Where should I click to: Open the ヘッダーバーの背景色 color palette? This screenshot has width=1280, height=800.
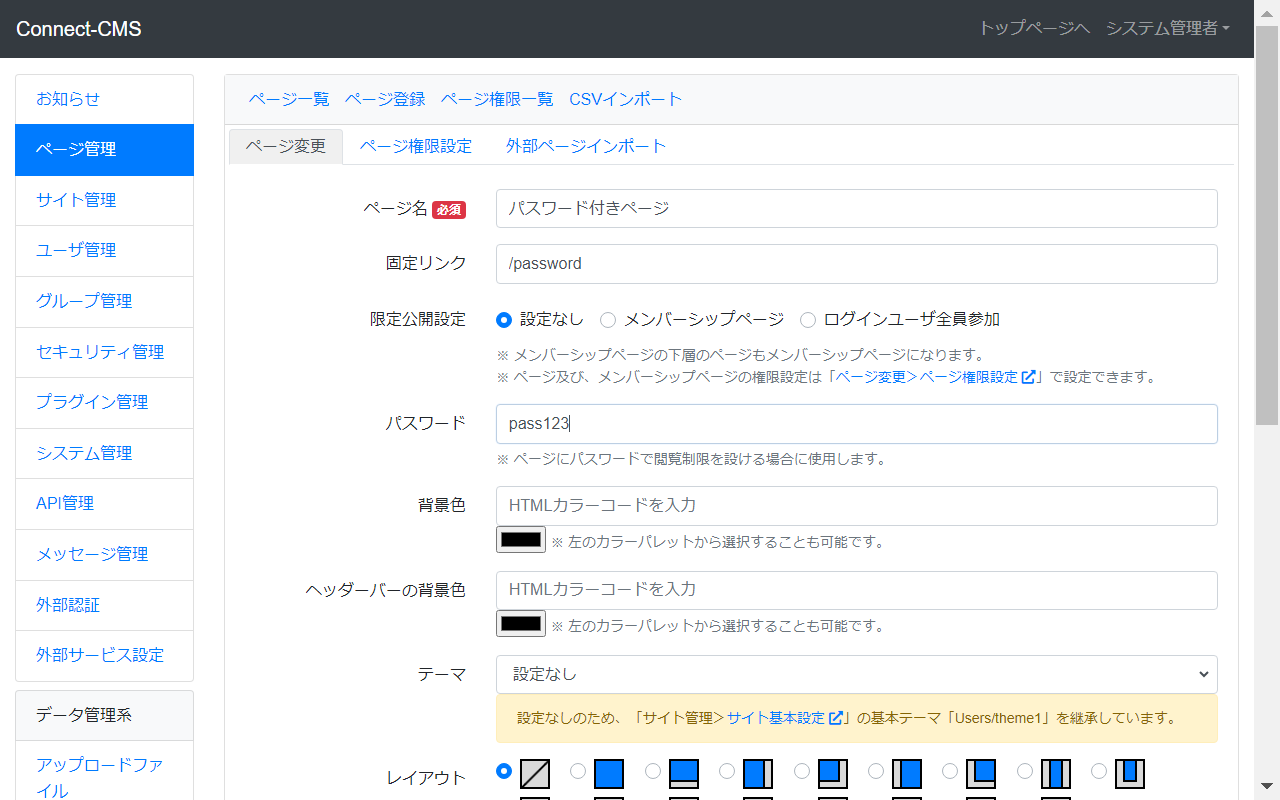pos(520,623)
